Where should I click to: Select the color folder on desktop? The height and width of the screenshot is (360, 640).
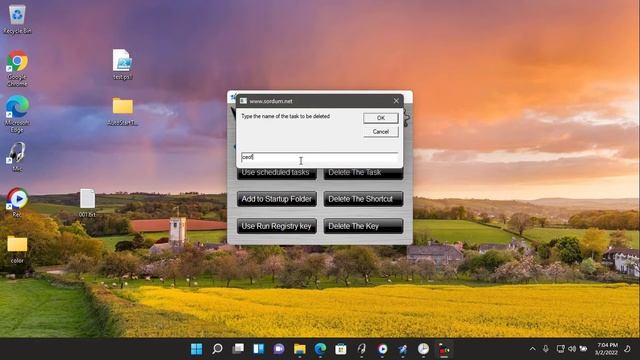(17, 249)
